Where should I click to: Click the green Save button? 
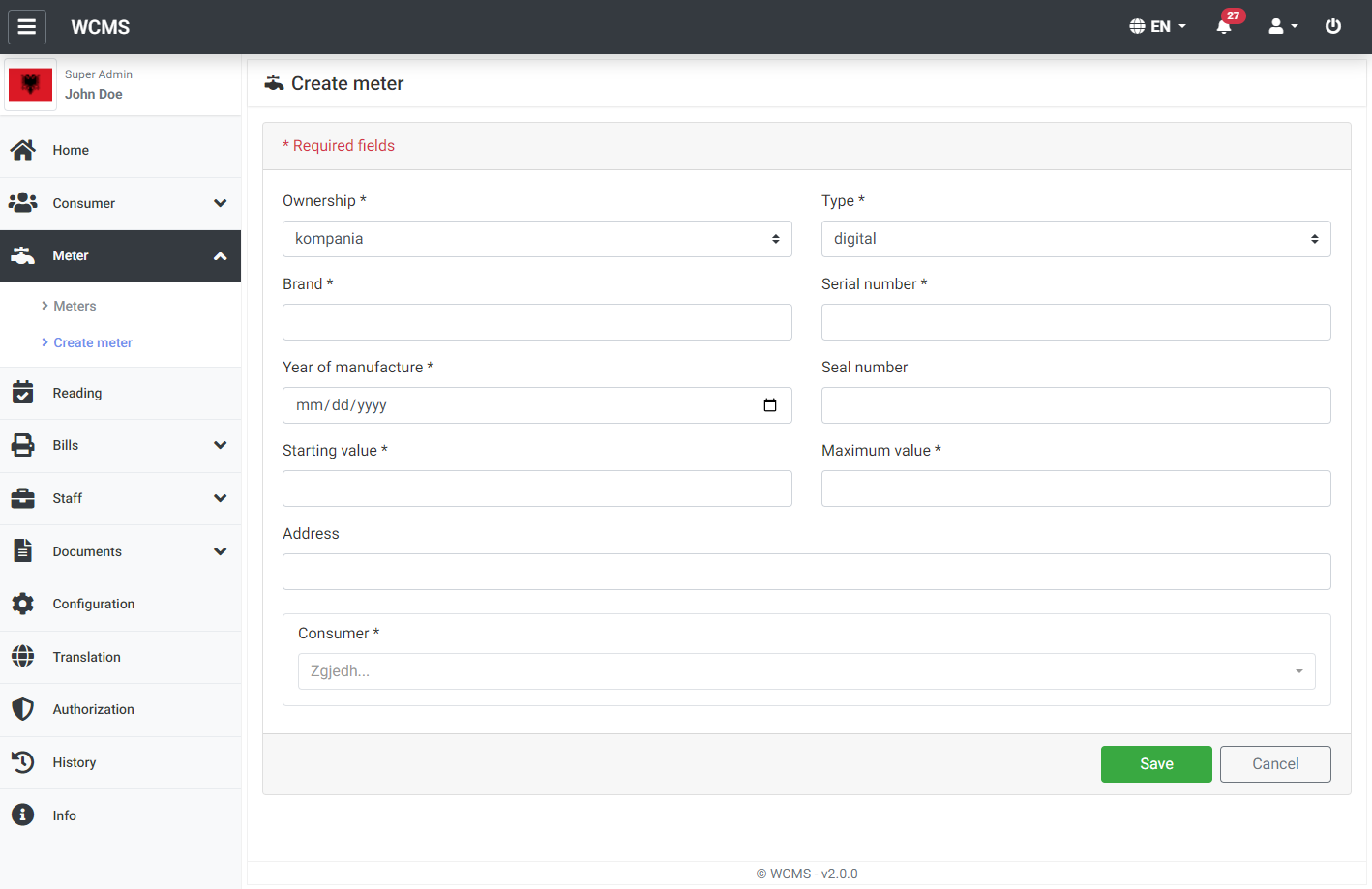(x=1156, y=764)
